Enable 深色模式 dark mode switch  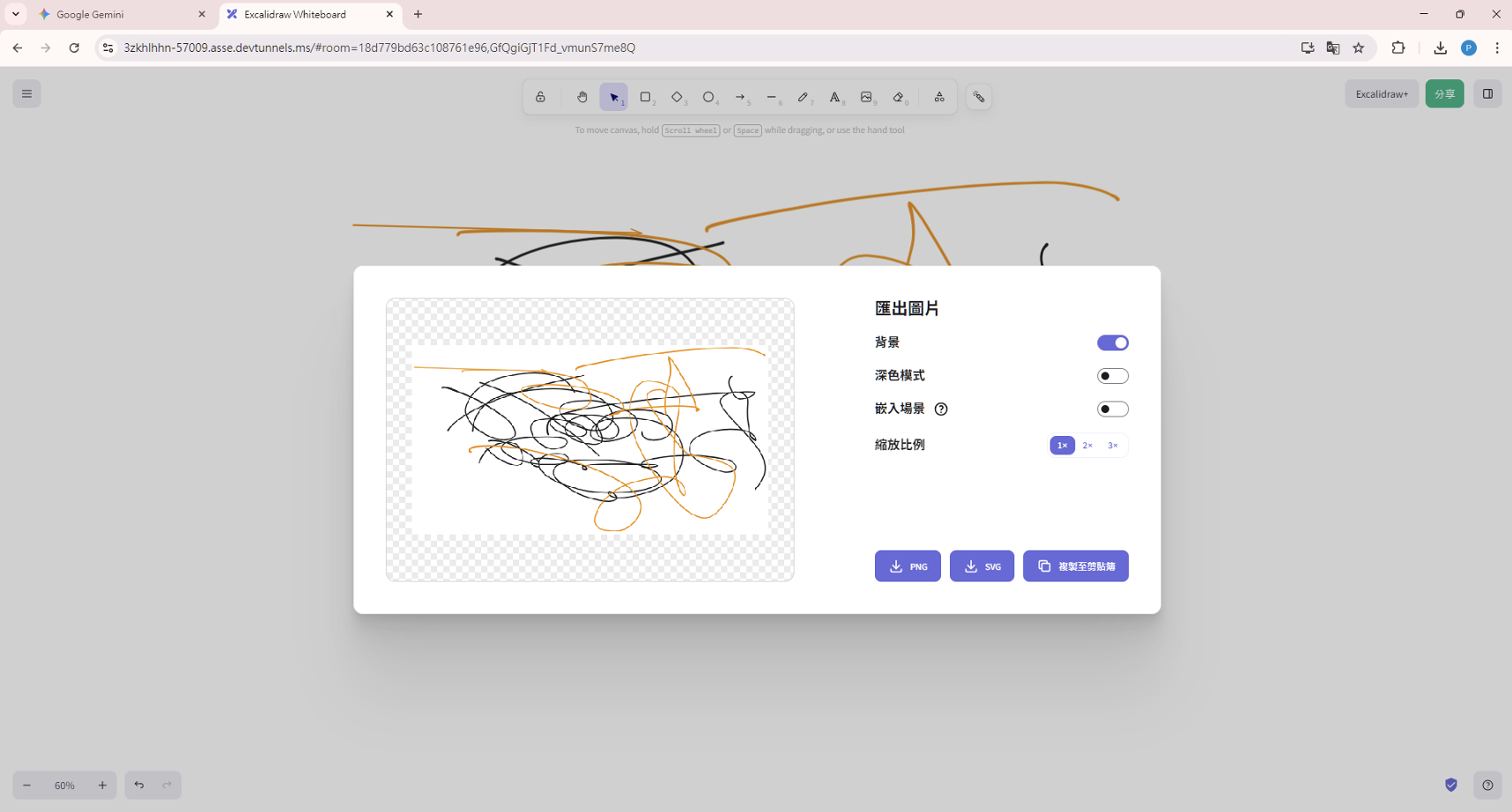(x=1112, y=376)
